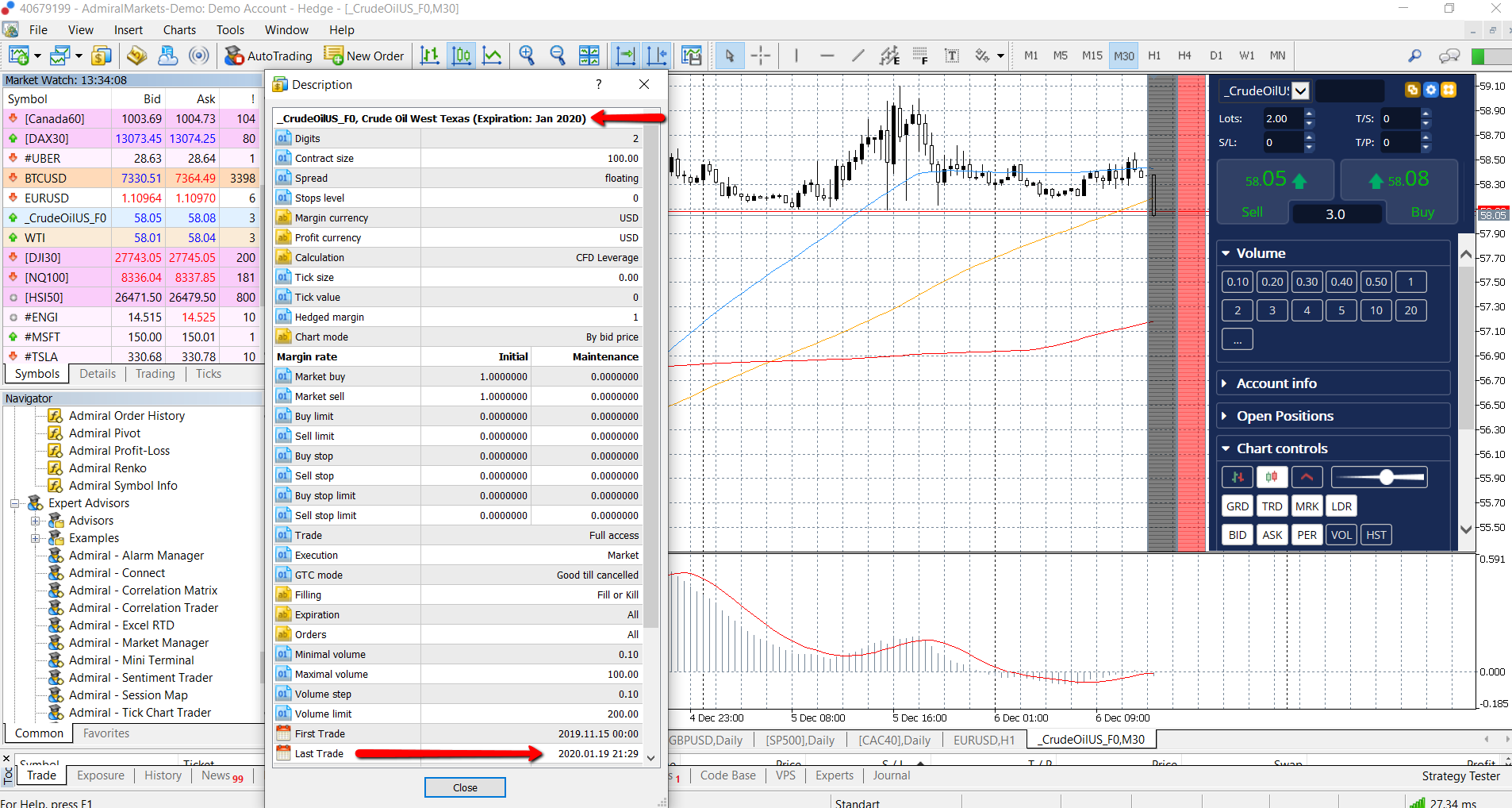Select the trendline tool
Image resolution: width=1512 pixels, height=808 pixels.
[858, 56]
